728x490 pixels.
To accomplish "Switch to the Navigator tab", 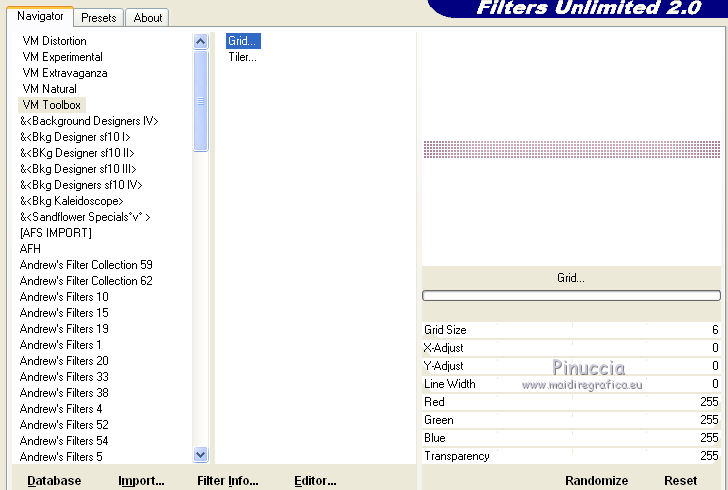I will tap(40, 17).
